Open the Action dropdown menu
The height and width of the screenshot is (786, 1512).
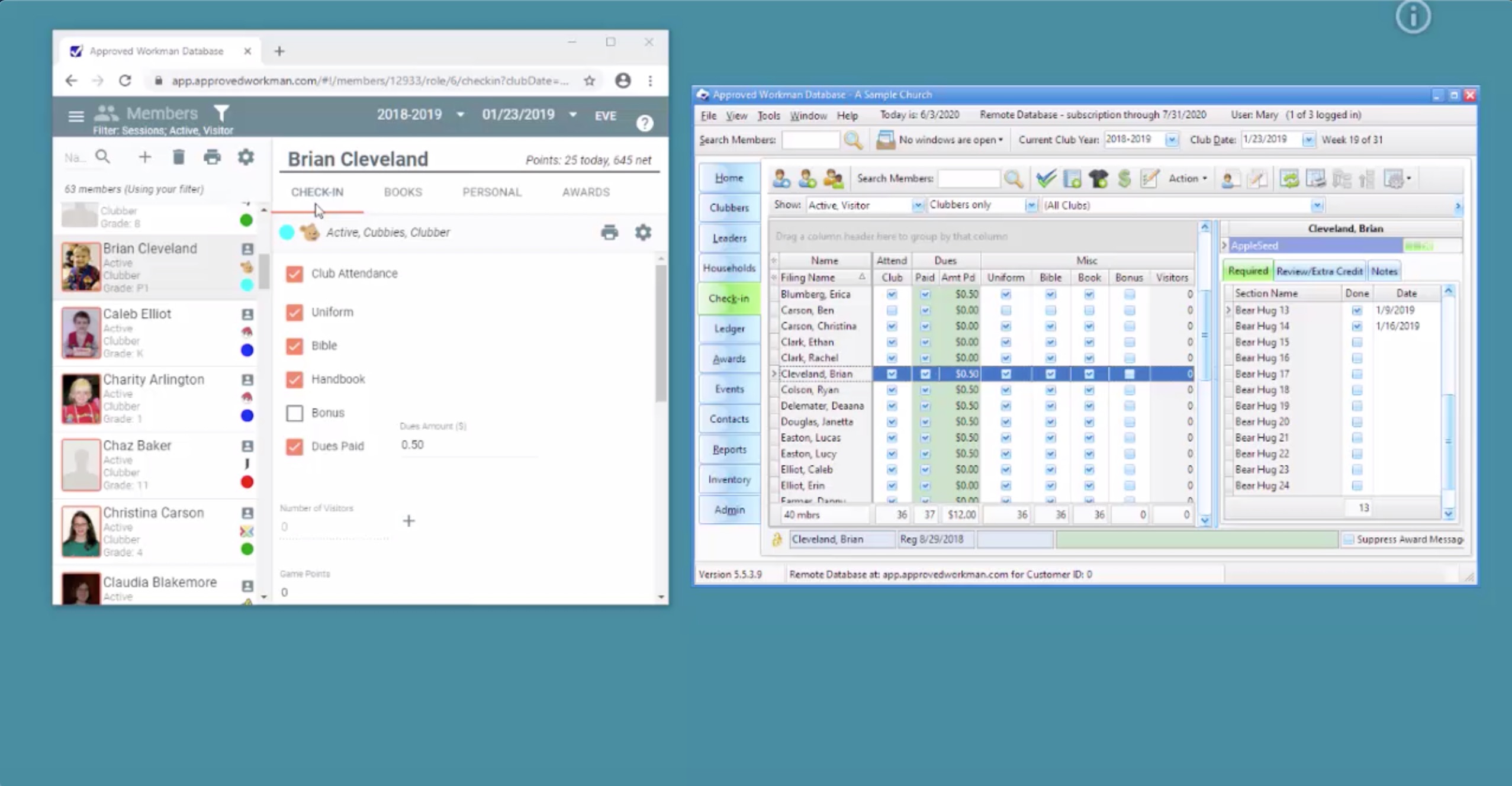[x=1188, y=178]
